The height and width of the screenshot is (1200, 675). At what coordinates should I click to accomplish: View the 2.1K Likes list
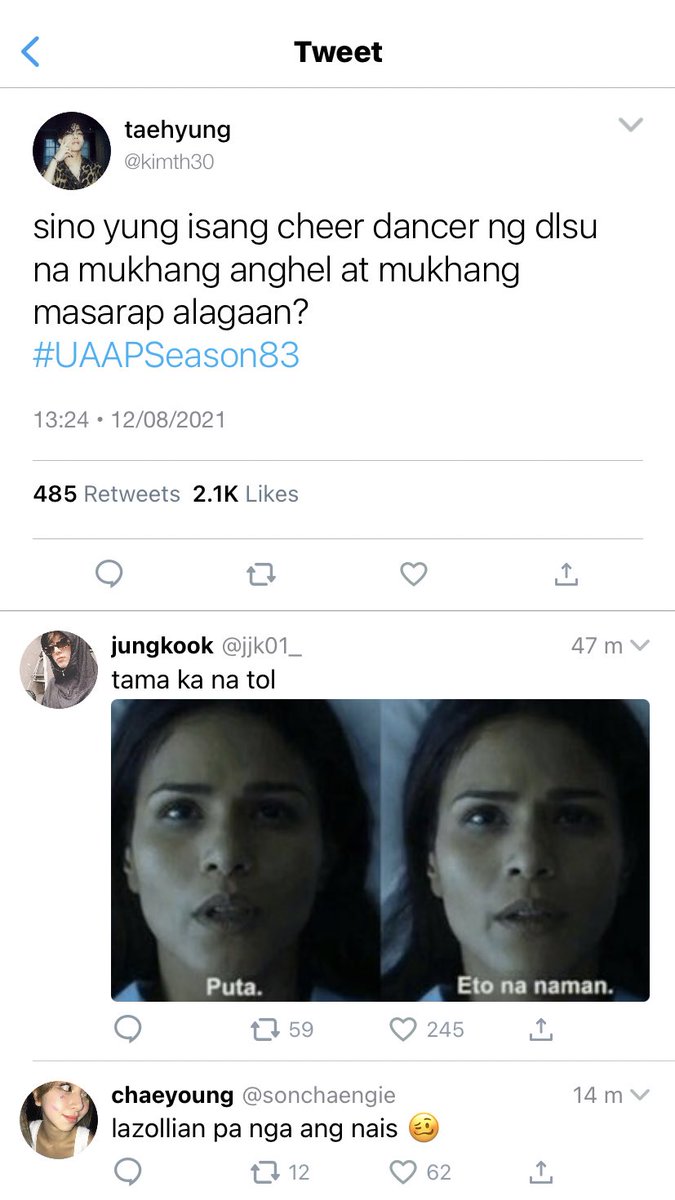[x=244, y=494]
